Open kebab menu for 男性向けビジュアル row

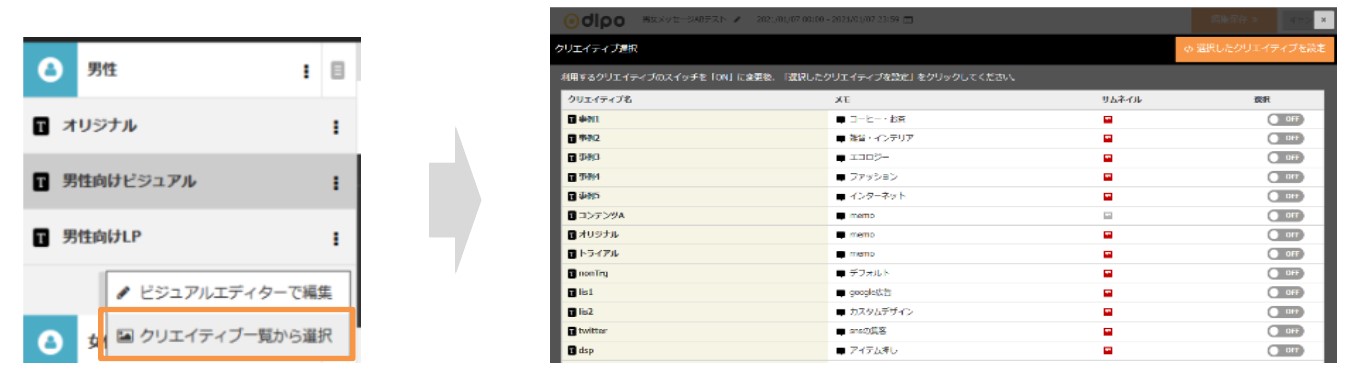point(336,183)
